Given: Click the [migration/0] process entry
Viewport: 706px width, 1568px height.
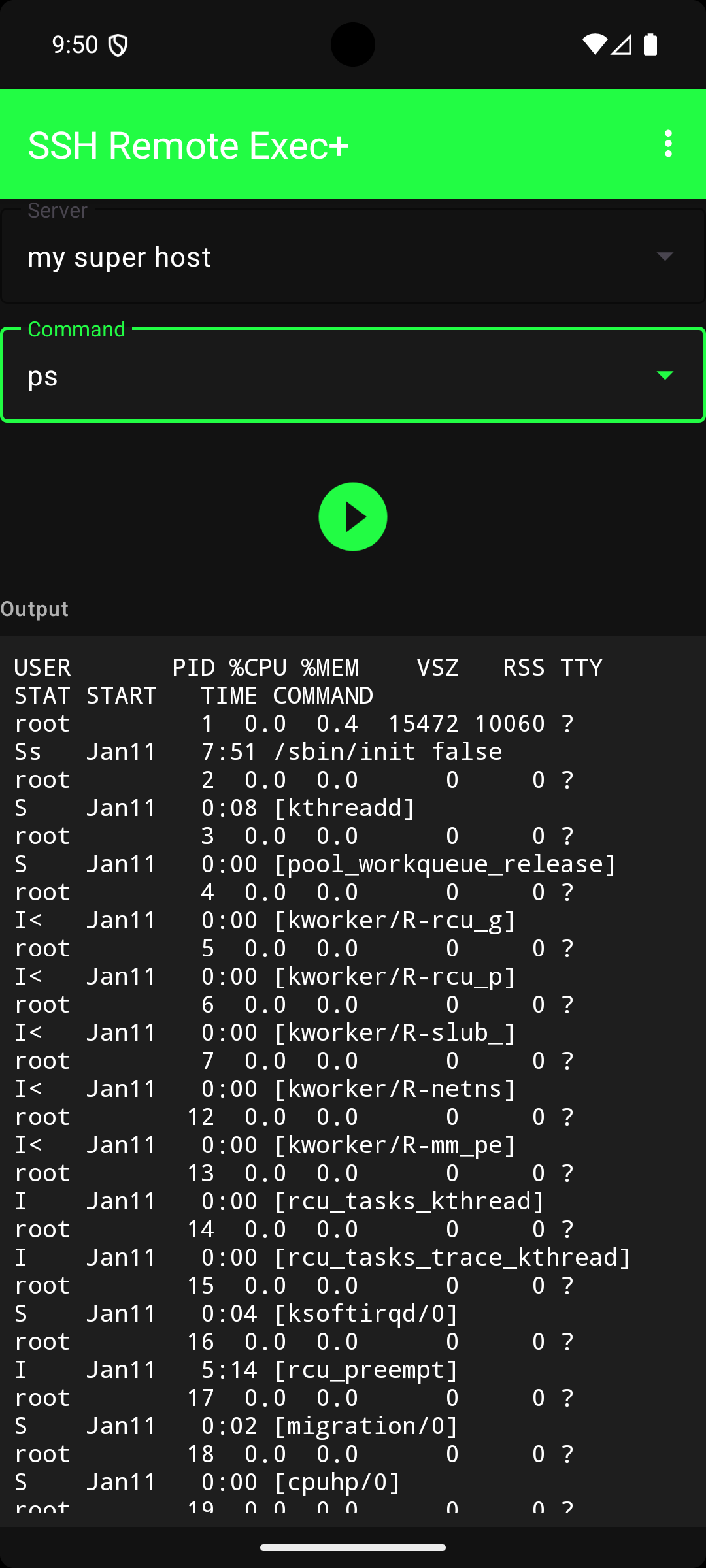Looking at the screenshot, I should tap(366, 1426).
